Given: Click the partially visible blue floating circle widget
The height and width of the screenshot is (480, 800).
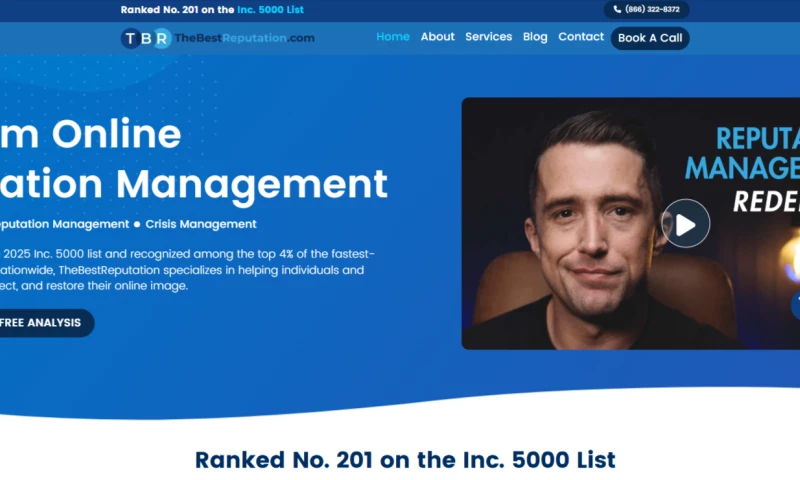Looking at the screenshot, I should (795, 304).
